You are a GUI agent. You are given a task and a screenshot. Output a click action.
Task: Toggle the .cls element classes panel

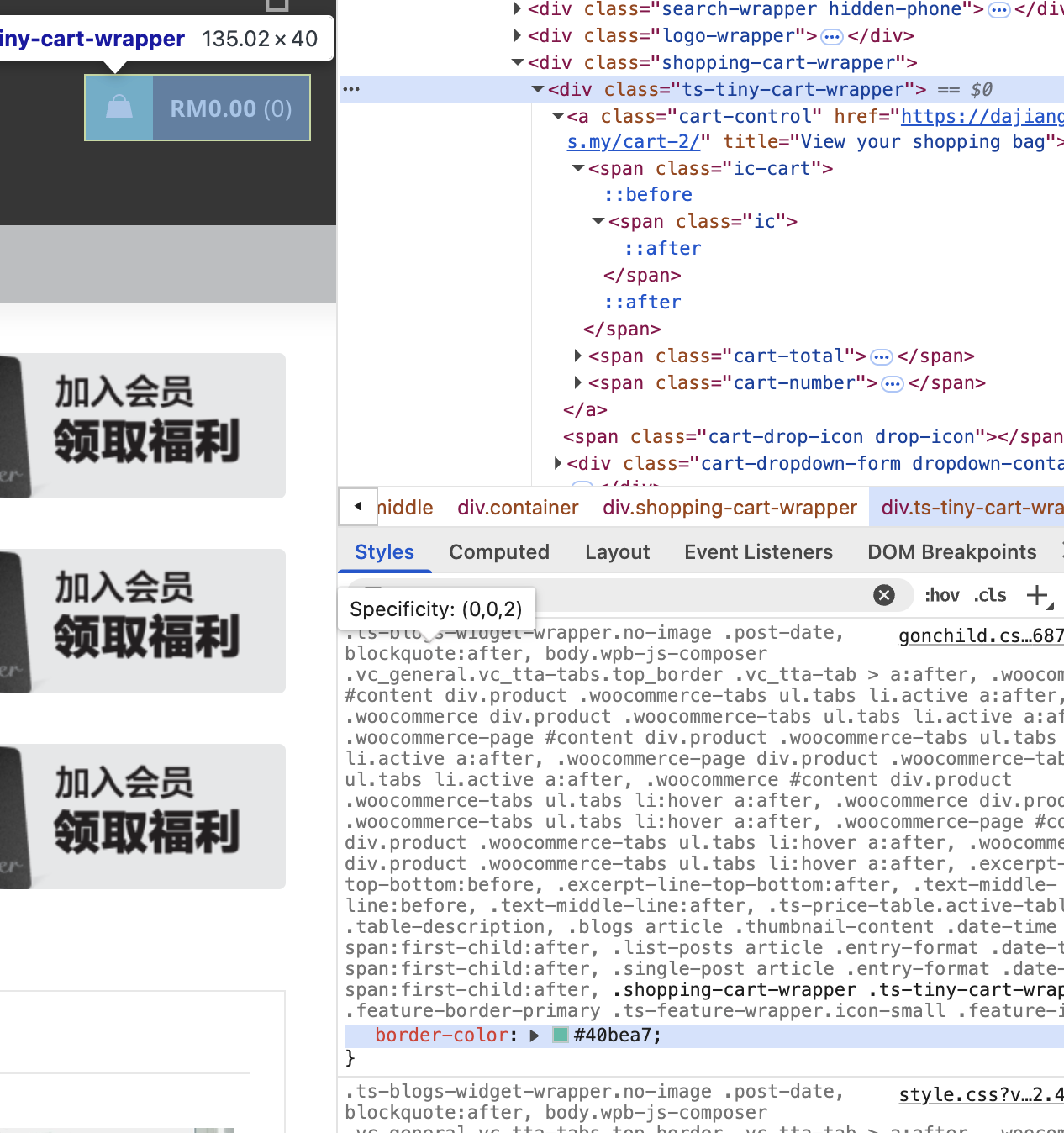990,595
